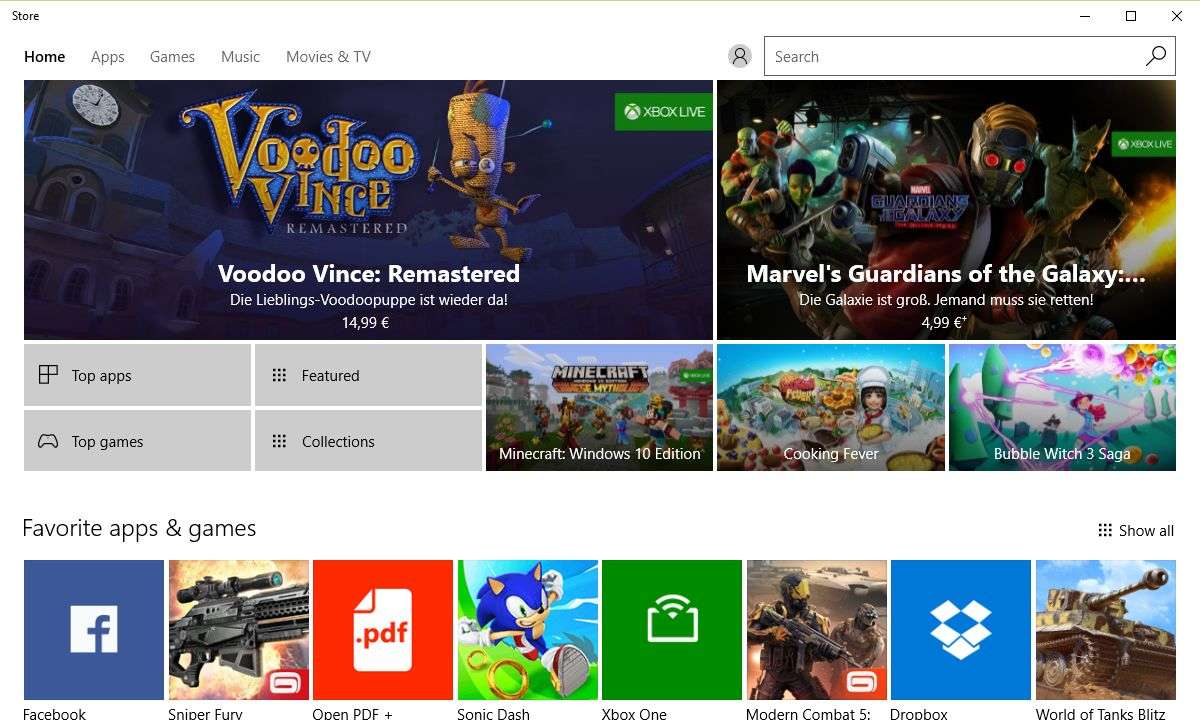The image size is (1200, 720).
Task: Click the magnifying glass search icon
Action: tap(1155, 56)
